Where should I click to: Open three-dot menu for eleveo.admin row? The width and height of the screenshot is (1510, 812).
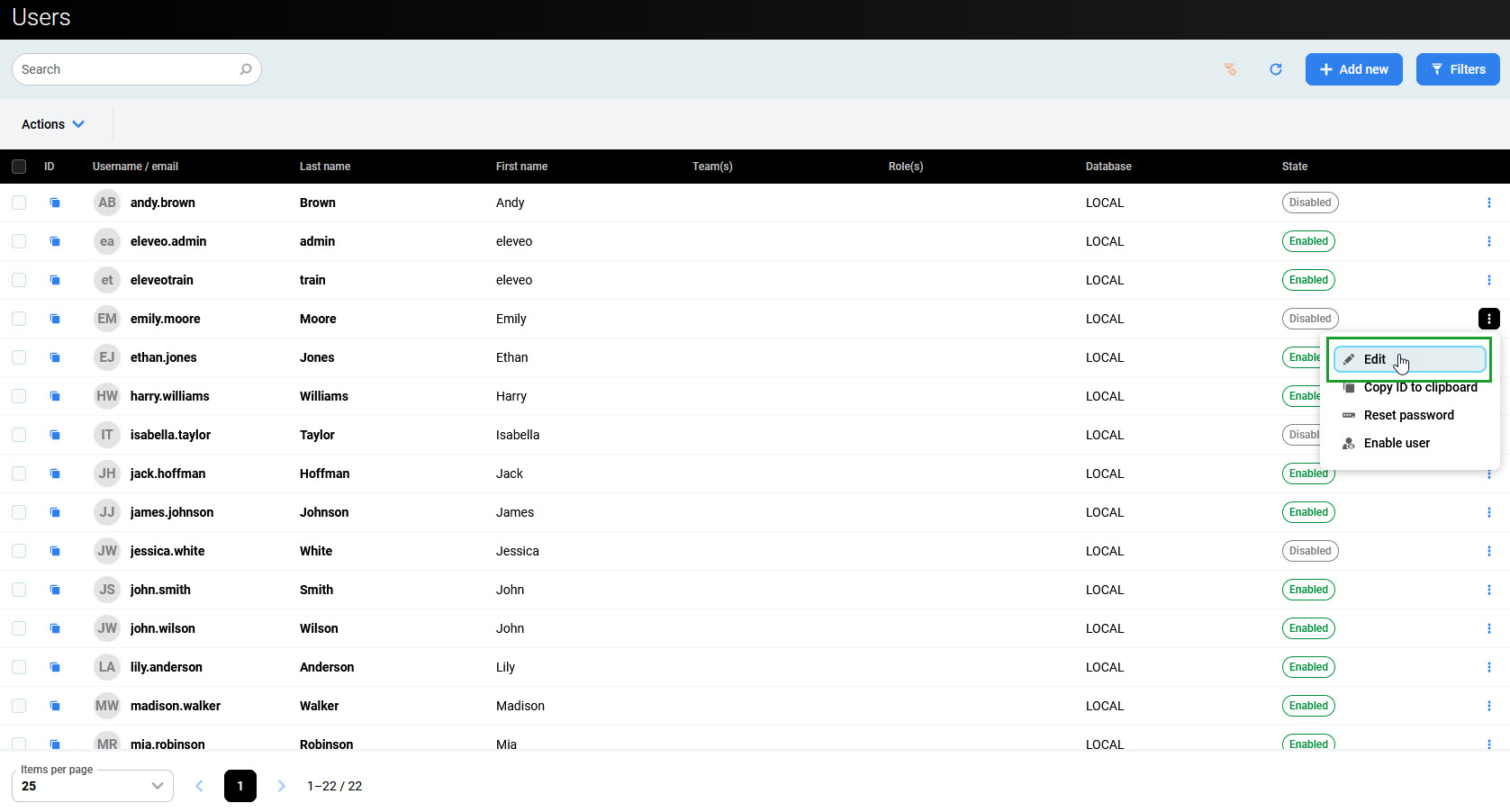[1488, 241]
